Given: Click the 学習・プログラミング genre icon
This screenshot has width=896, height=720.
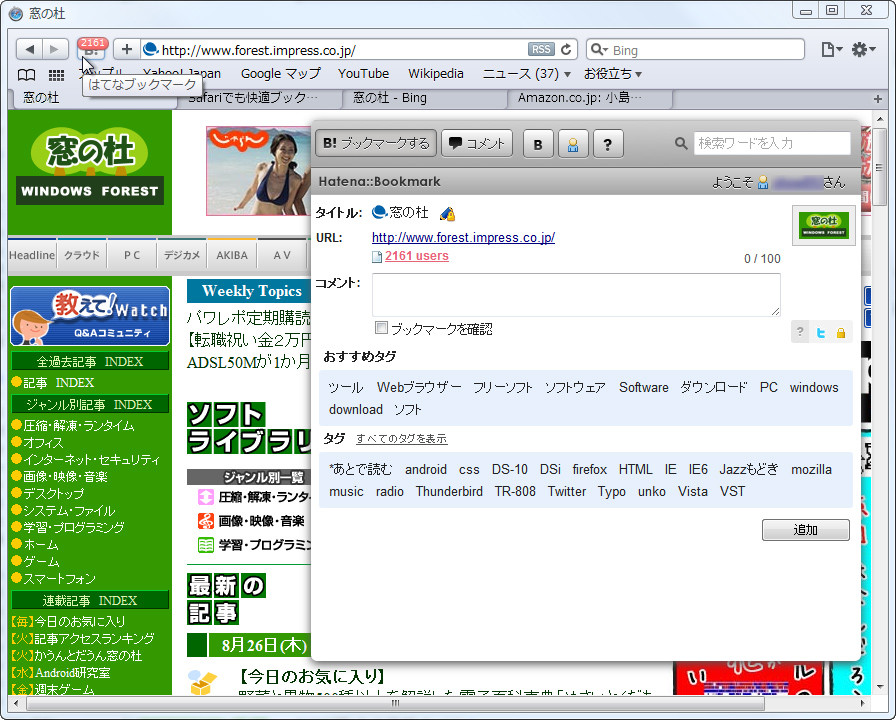Looking at the screenshot, I should pyautogui.click(x=205, y=545).
